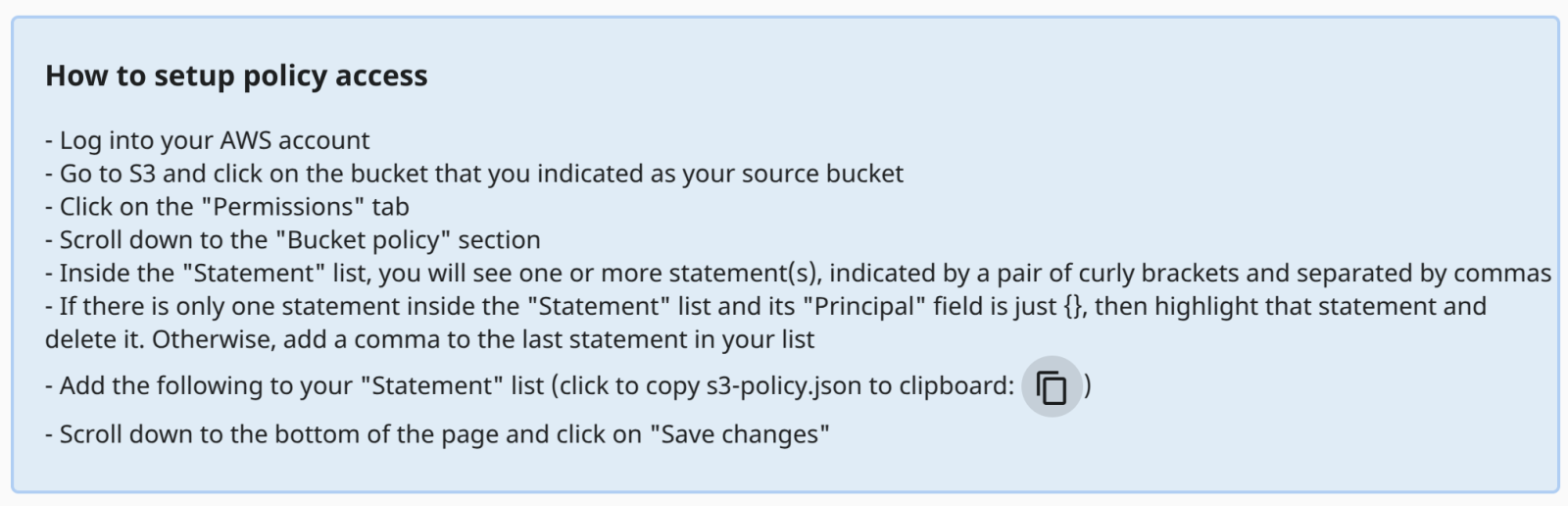This screenshot has height=506, width=1568.
Task: Click the empty curly brackets {} text
Action: tap(1073, 306)
